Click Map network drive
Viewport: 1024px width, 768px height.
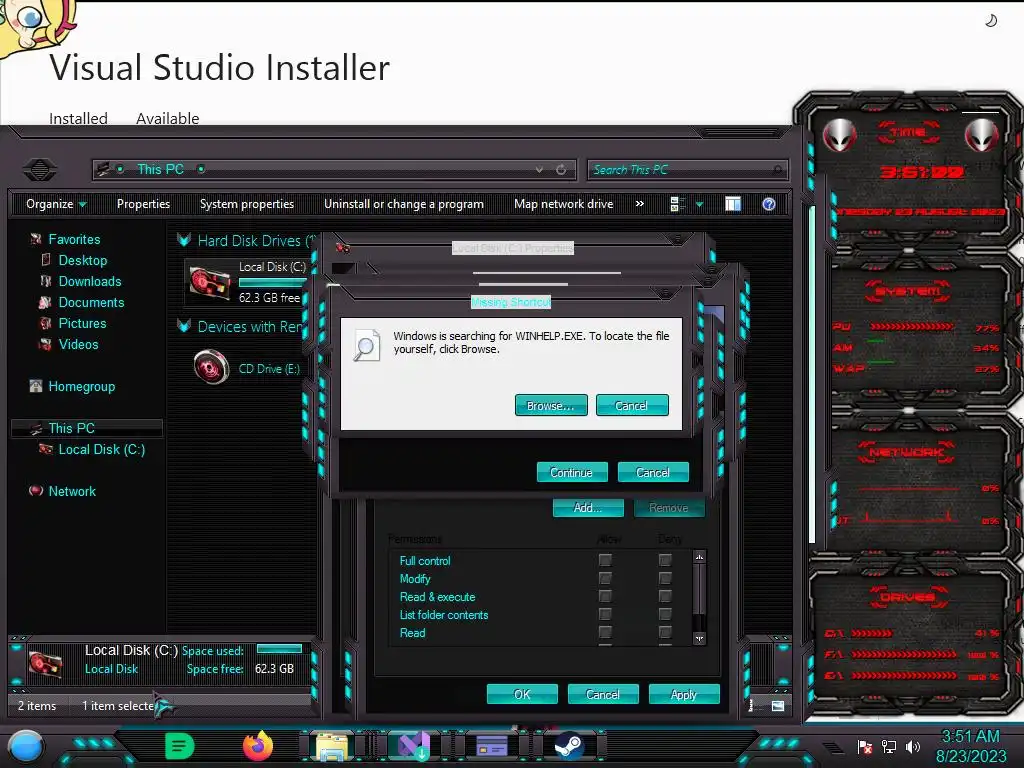coord(564,204)
